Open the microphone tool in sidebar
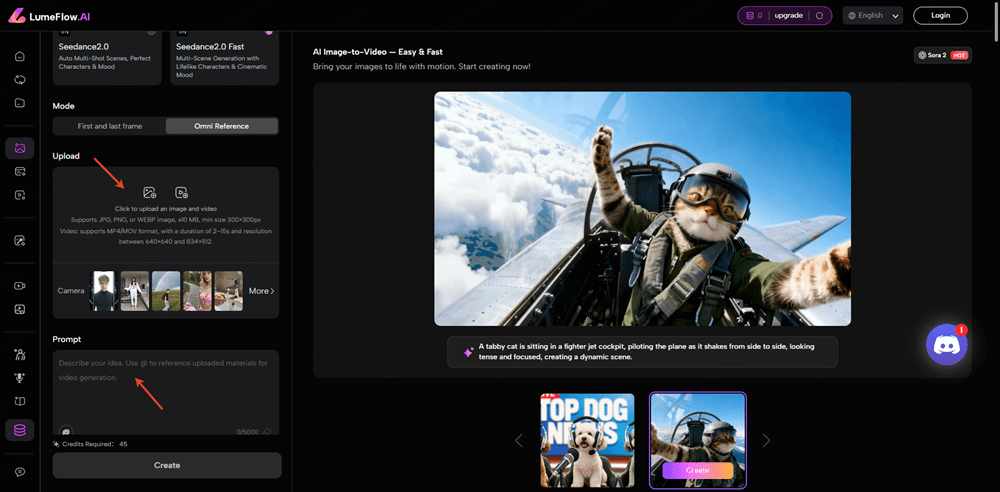Viewport: 1000px width, 492px height. [19, 377]
